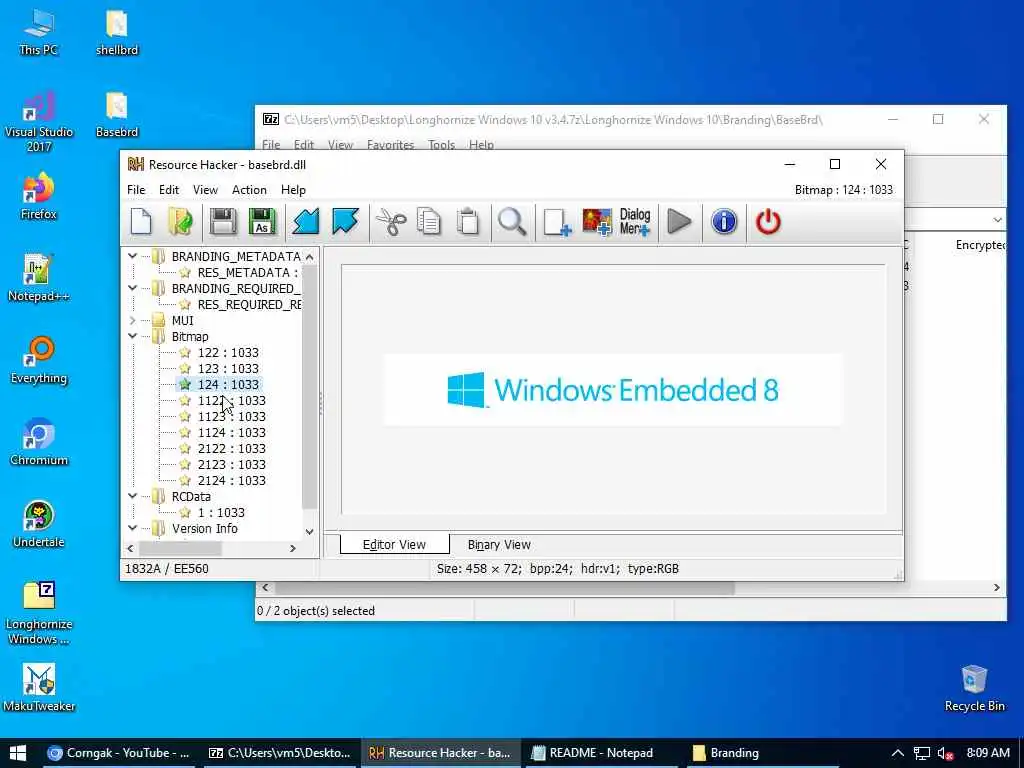Click the blue bookmark down-arrow toolbar icon
Viewport: 1024px width, 768px height.
click(345, 222)
